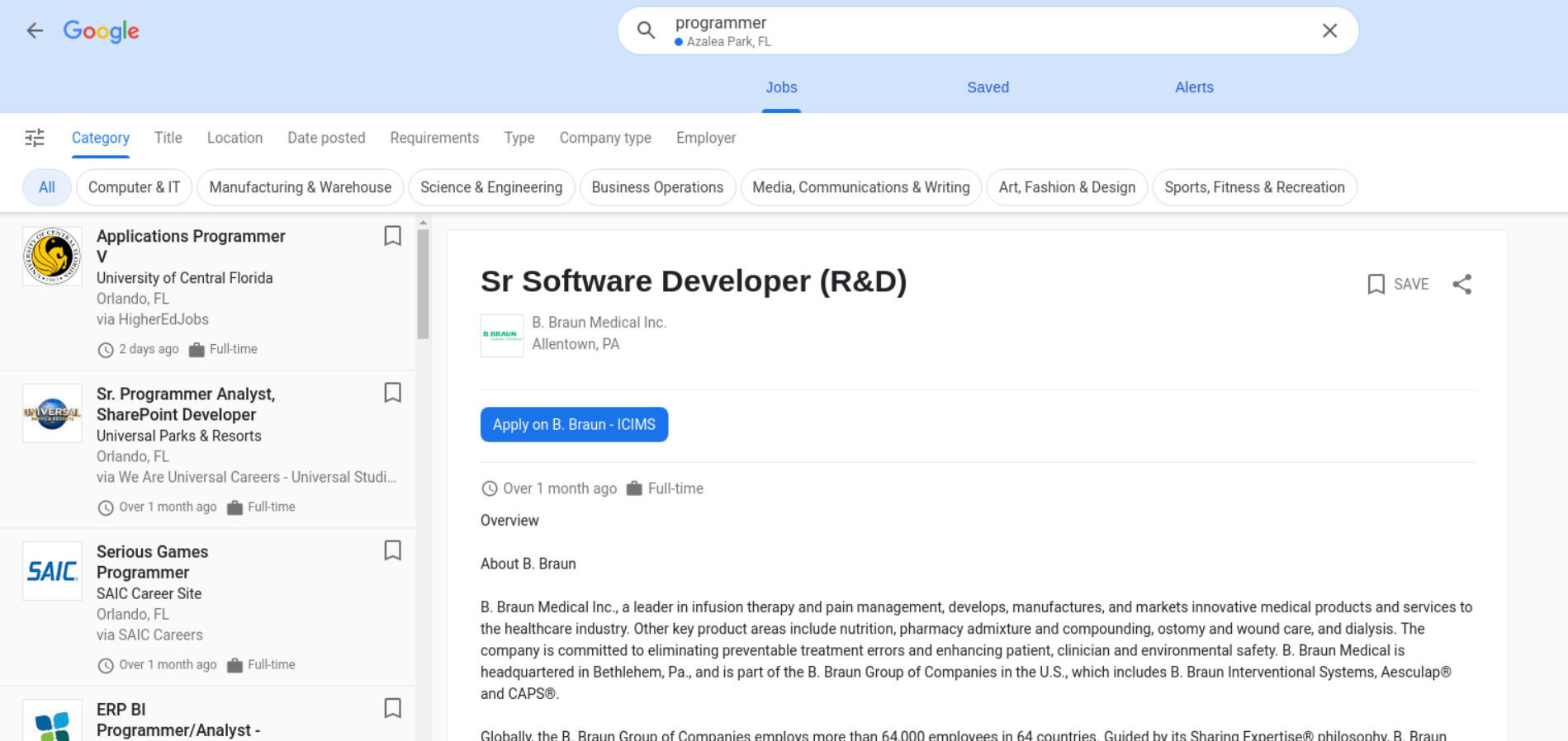Clear the search with the X icon
This screenshot has height=741, width=1568.
point(1329,31)
